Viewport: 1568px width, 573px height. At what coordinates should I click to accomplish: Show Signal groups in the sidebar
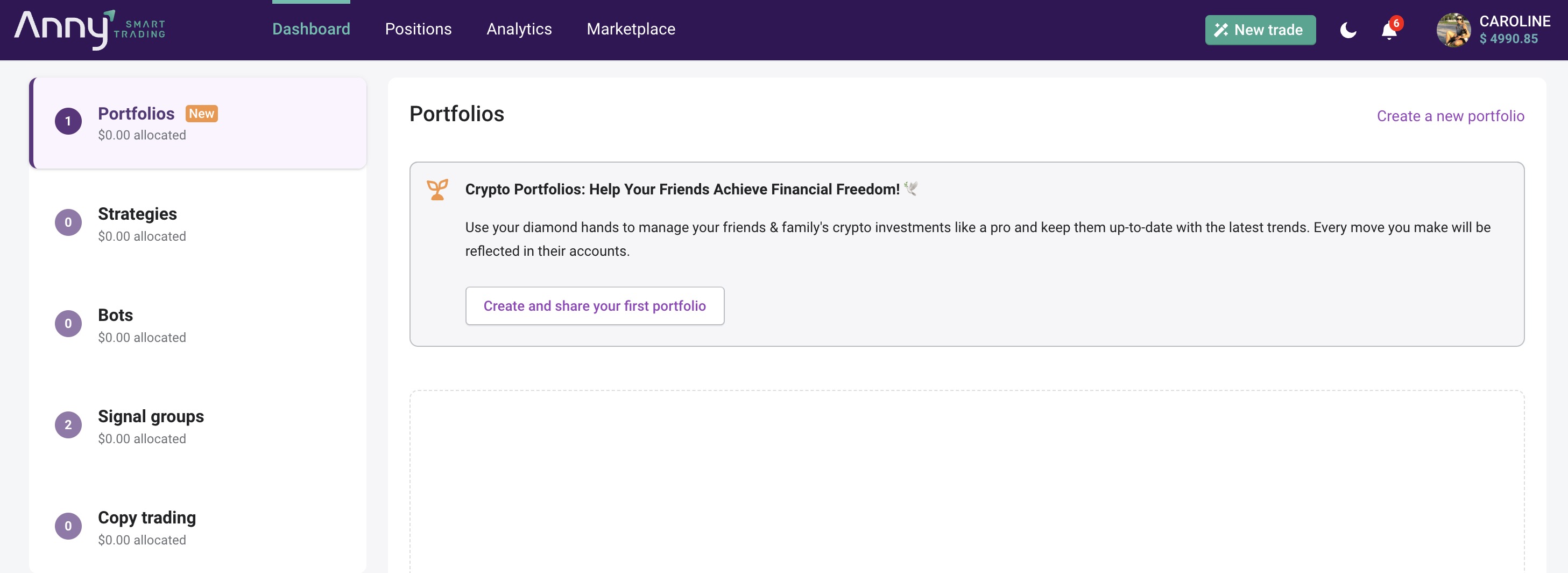151,416
